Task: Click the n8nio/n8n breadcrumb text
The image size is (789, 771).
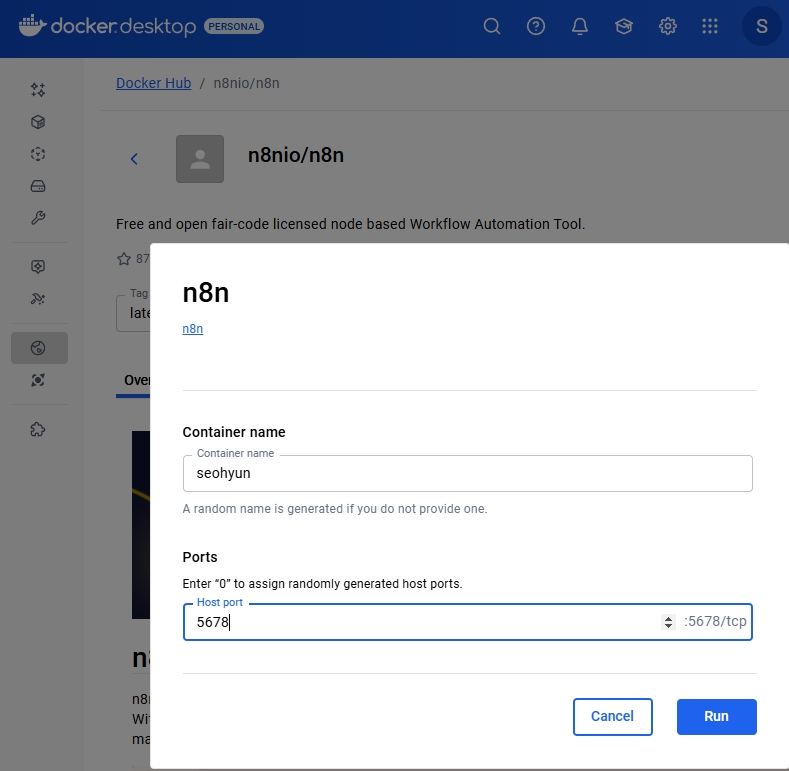Action: [x=247, y=83]
